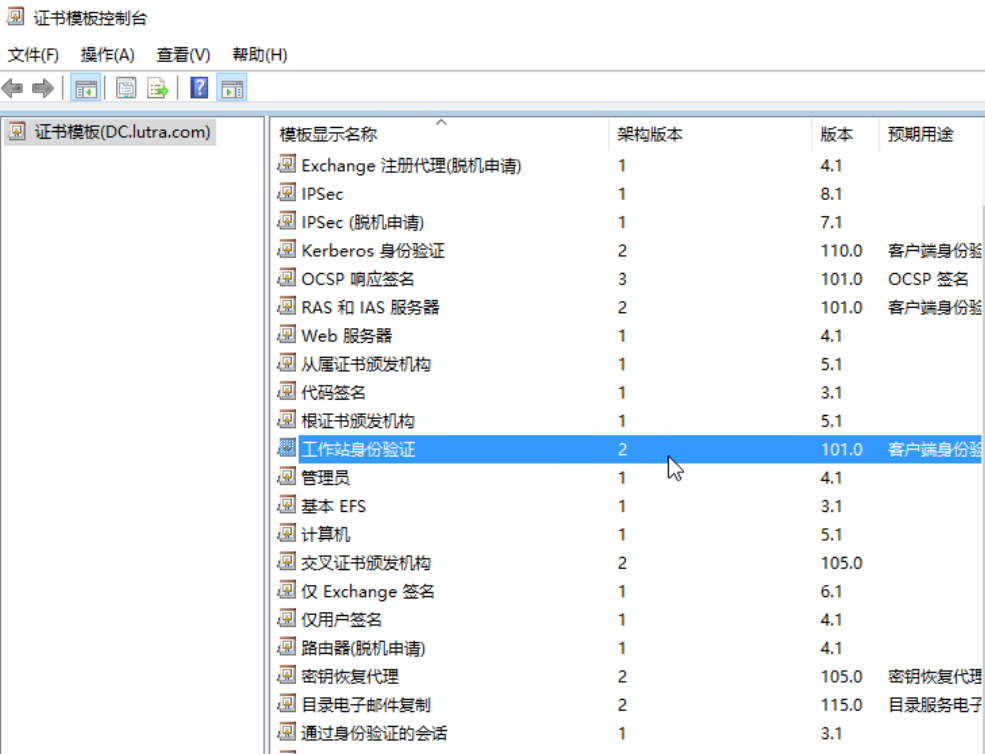Click the 工作站身份验证 template name
Viewport: 985px width, 754px height.
tap(358, 449)
